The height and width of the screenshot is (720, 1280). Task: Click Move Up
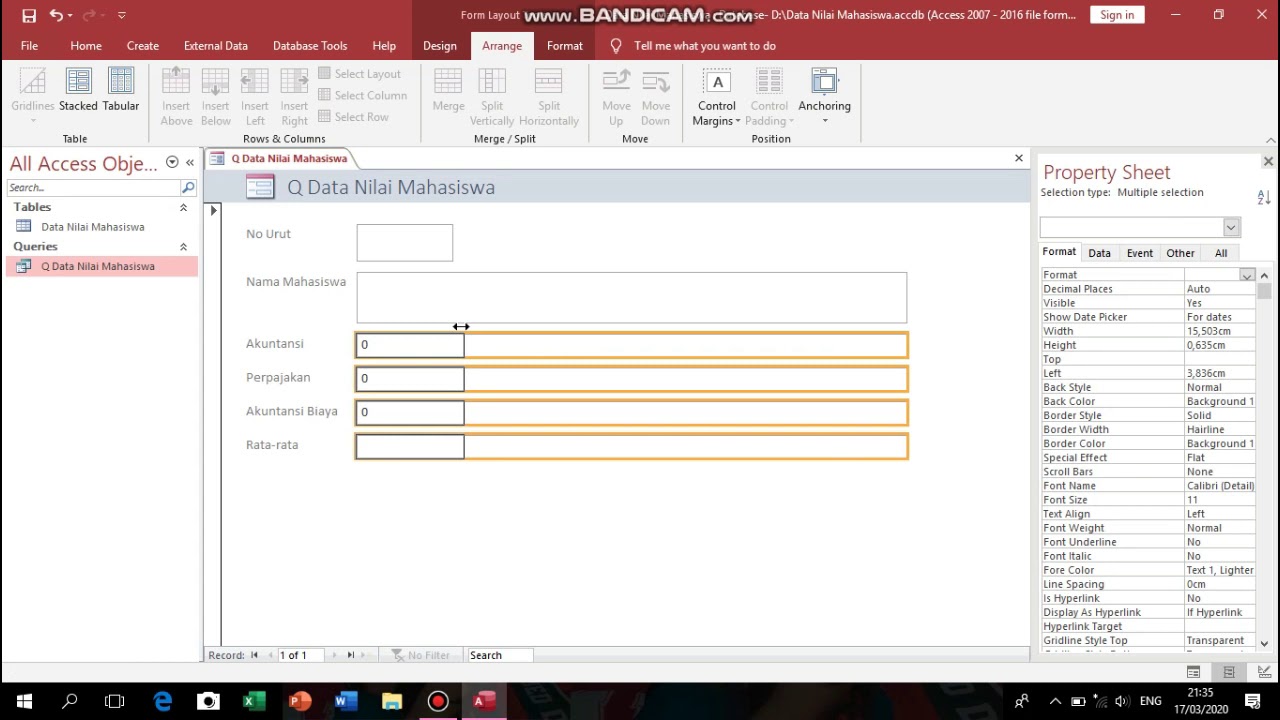[616, 97]
